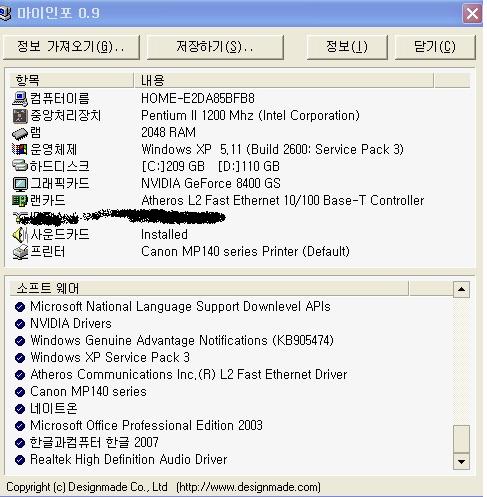Select the 프린터 row label
The image size is (487, 497).
point(48,252)
